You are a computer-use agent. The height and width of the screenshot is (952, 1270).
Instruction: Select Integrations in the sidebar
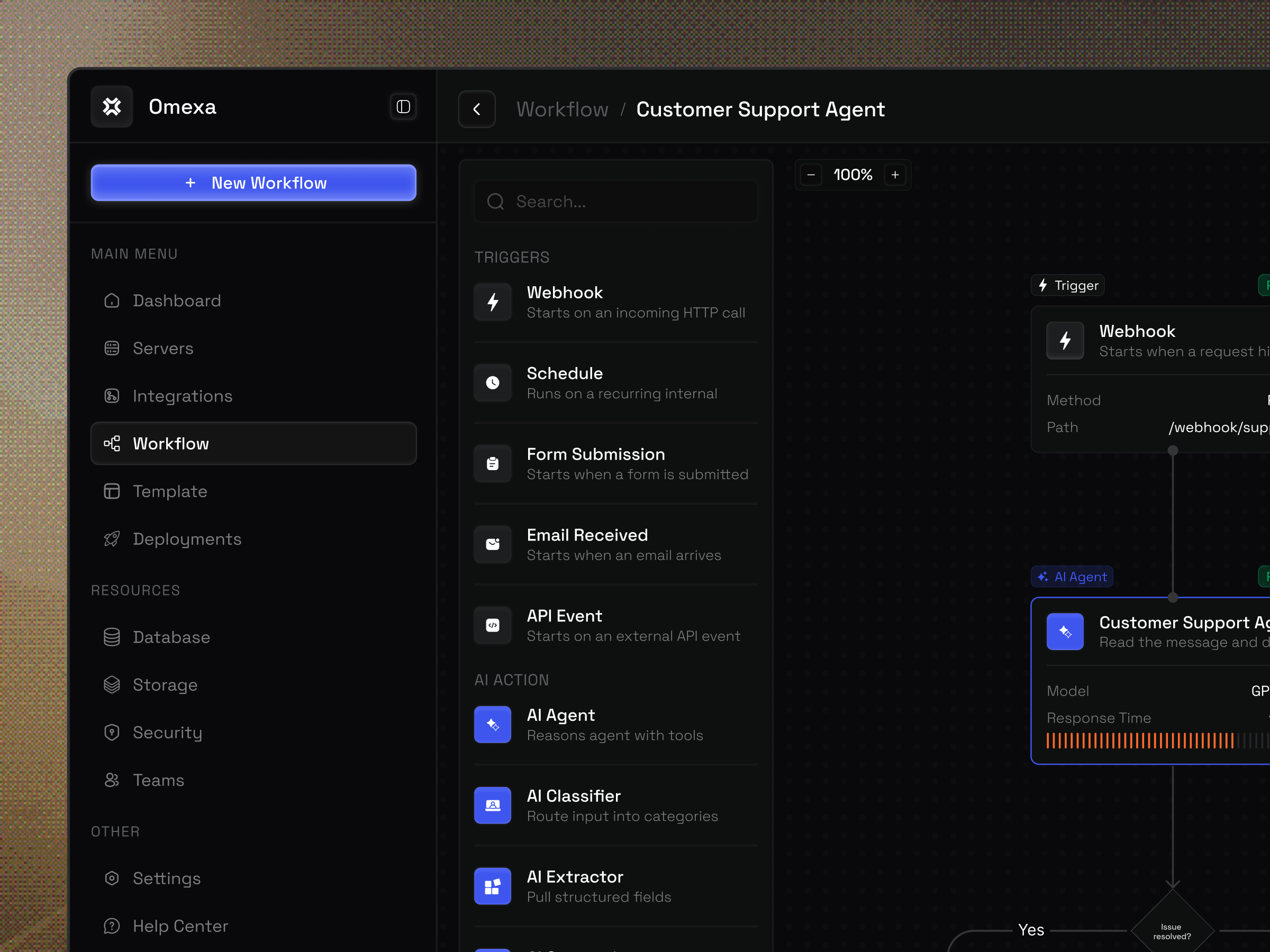pos(253,396)
